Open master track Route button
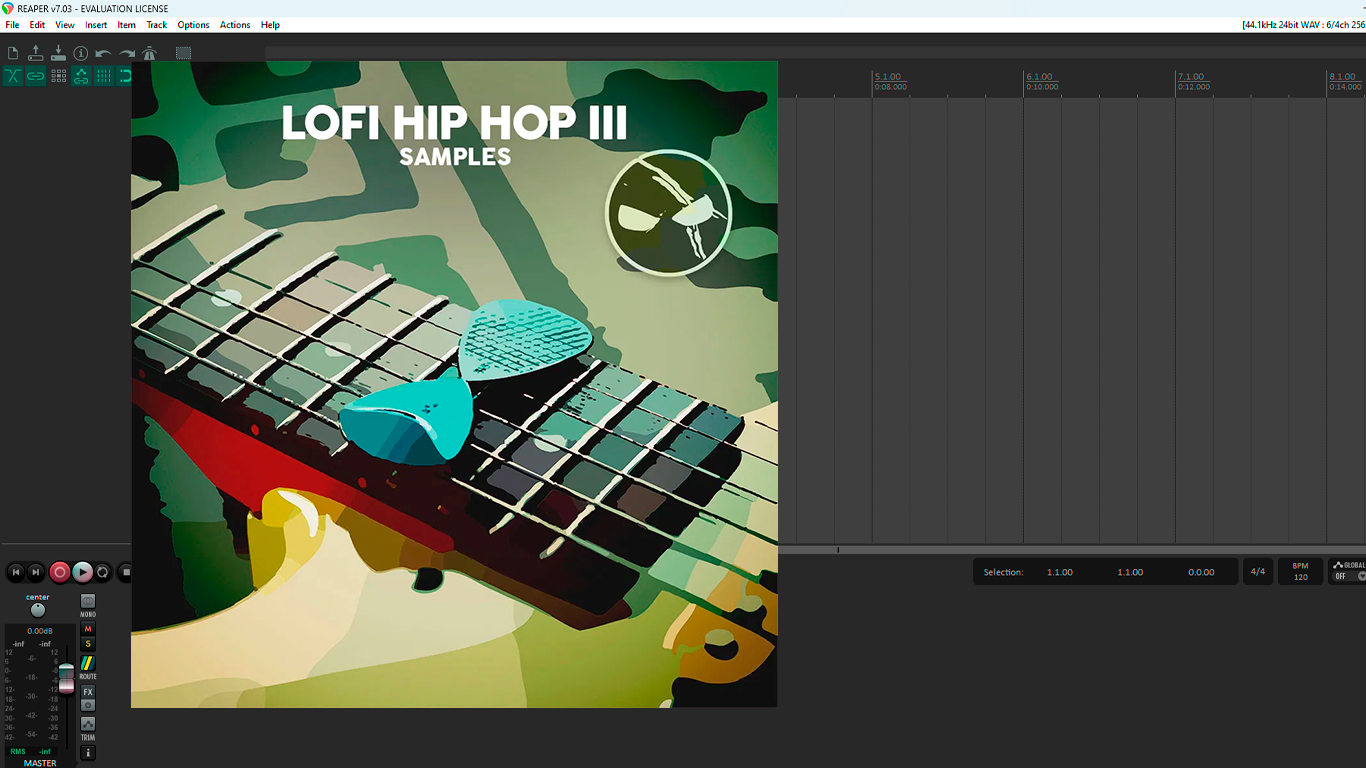 (88, 664)
